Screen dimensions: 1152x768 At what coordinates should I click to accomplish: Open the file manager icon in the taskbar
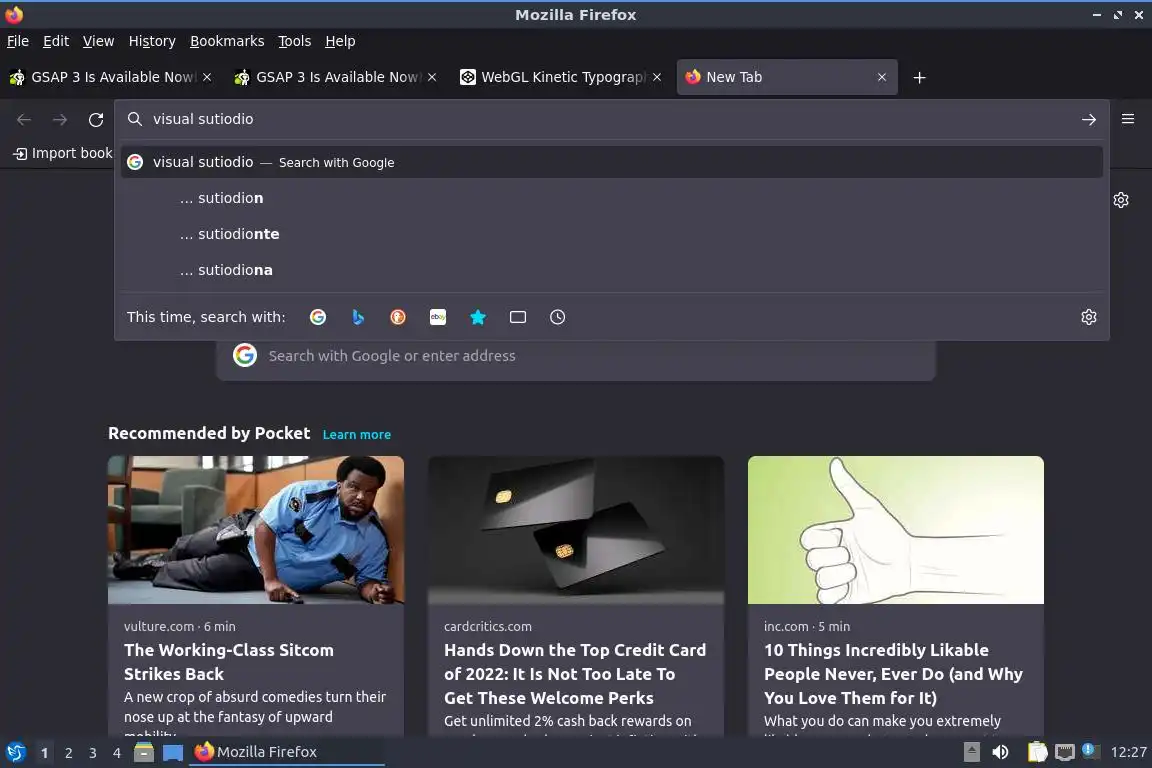pyautogui.click(x=144, y=752)
